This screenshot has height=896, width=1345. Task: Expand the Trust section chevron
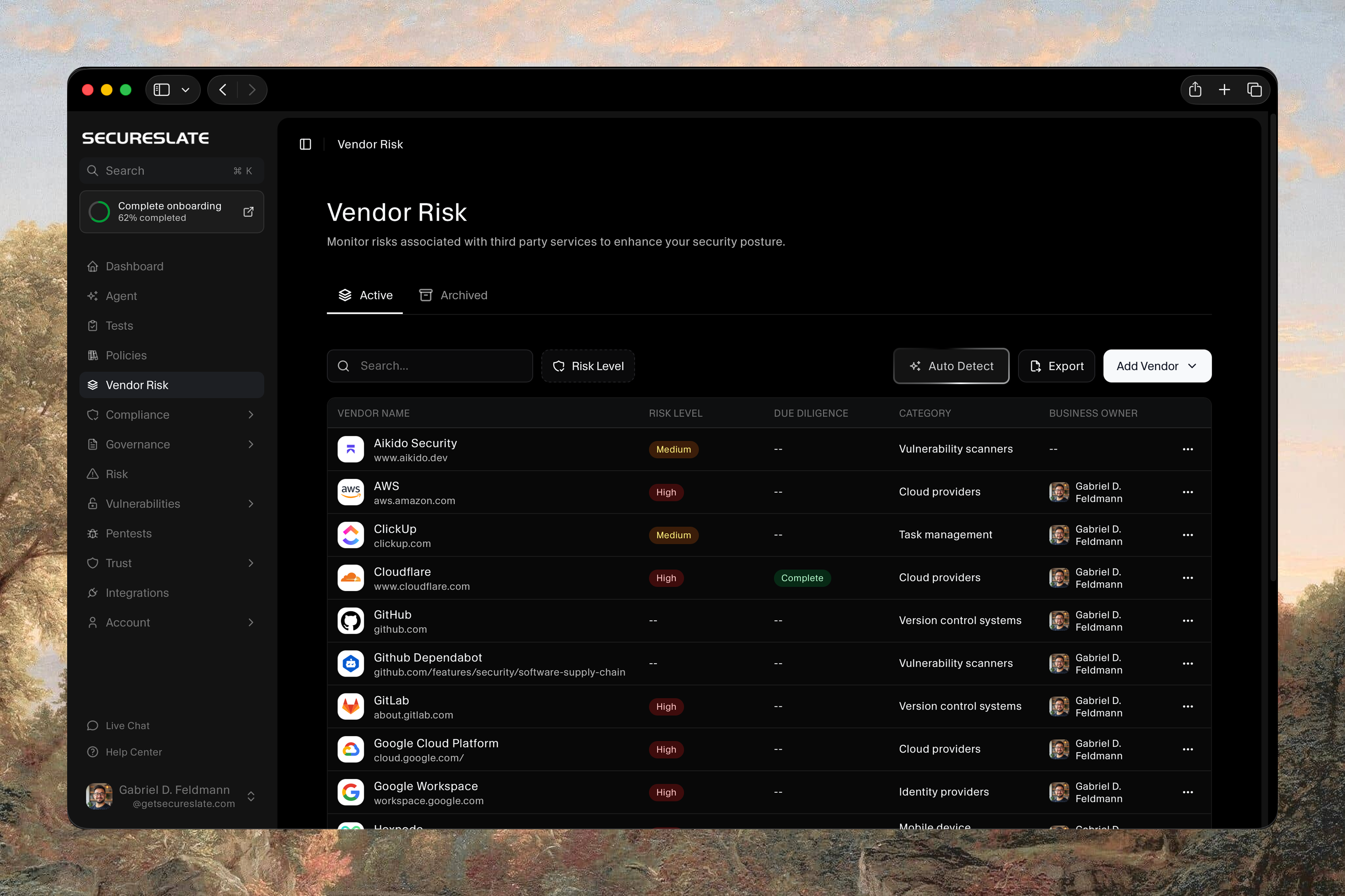coord(251,563)
